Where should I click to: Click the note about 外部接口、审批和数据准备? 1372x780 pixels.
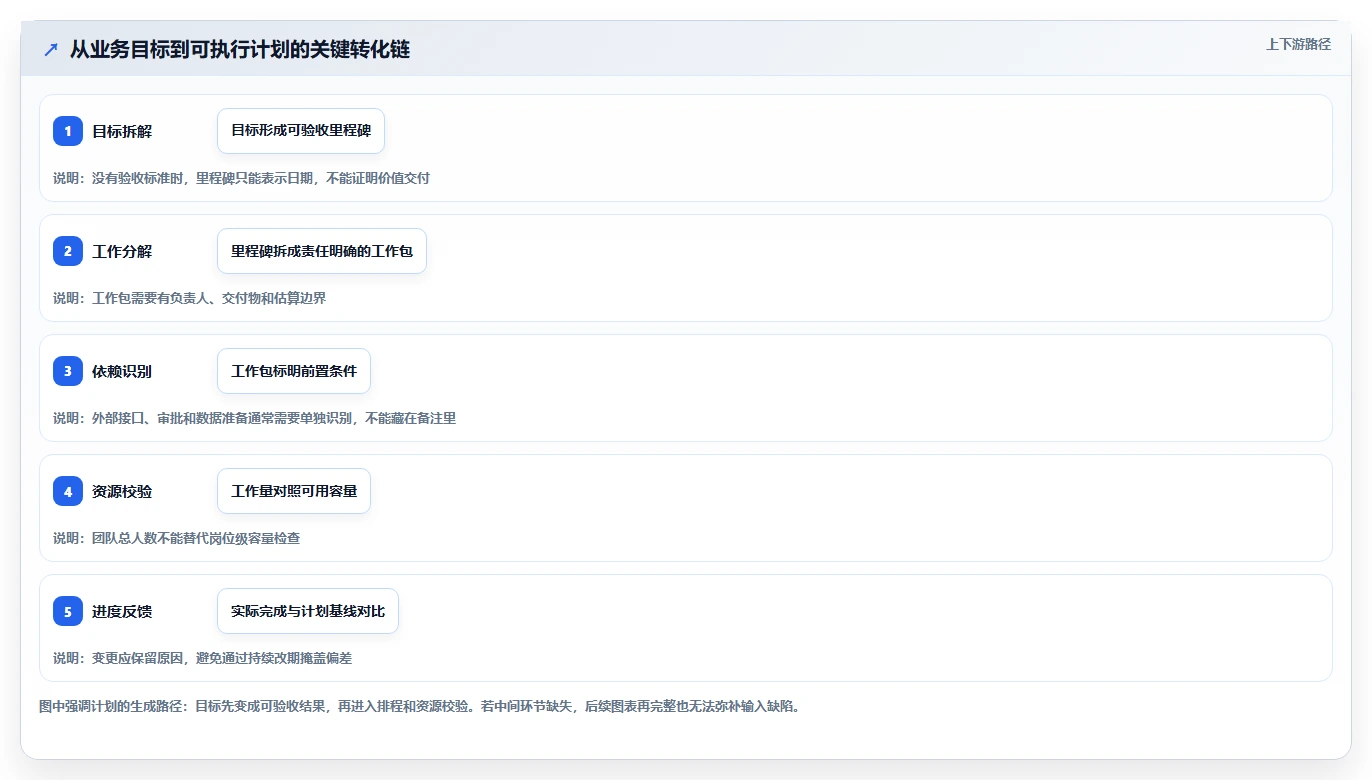[255, 418]
